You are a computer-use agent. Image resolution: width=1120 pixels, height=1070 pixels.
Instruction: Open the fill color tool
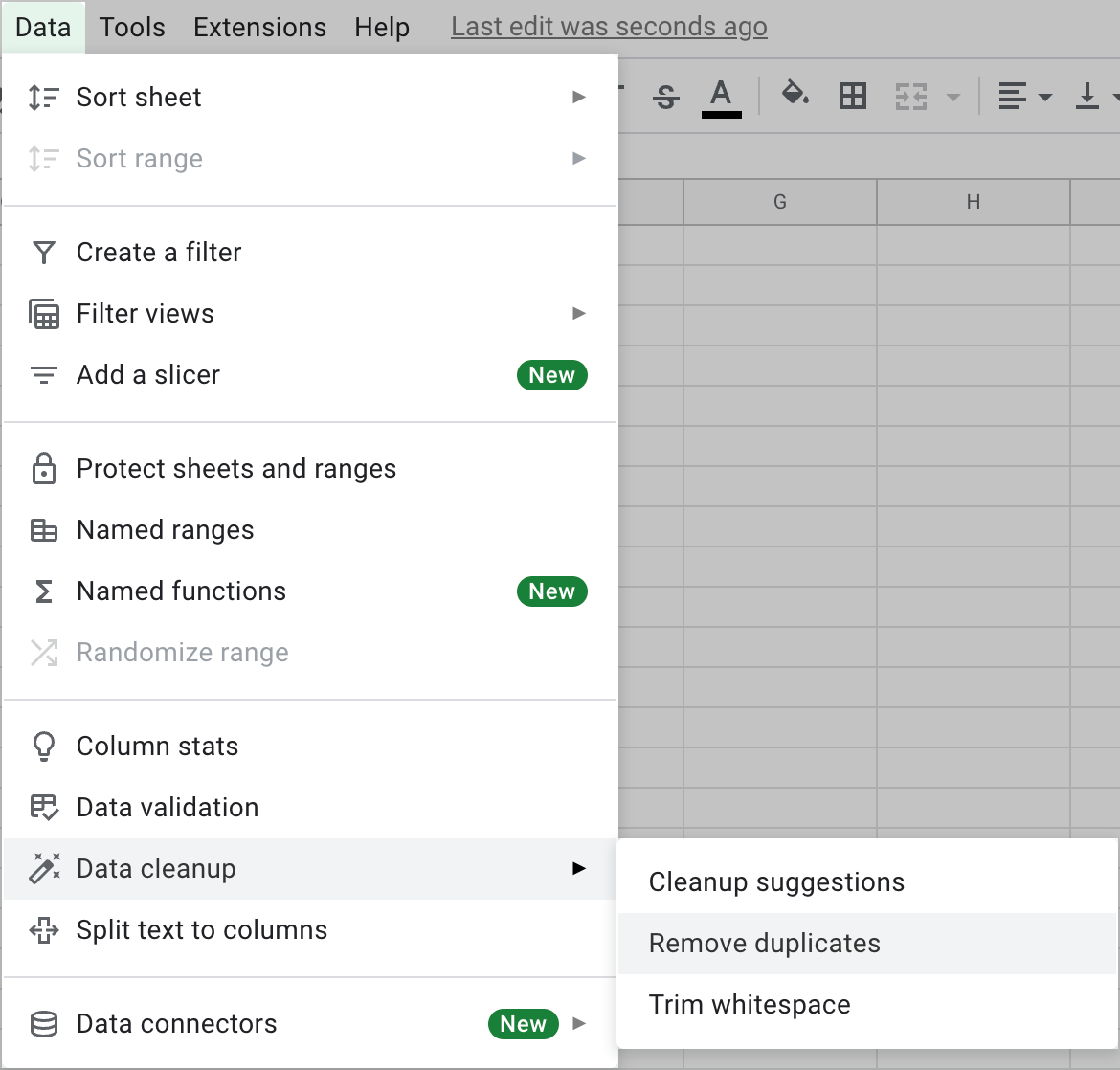tap(795, 96)
